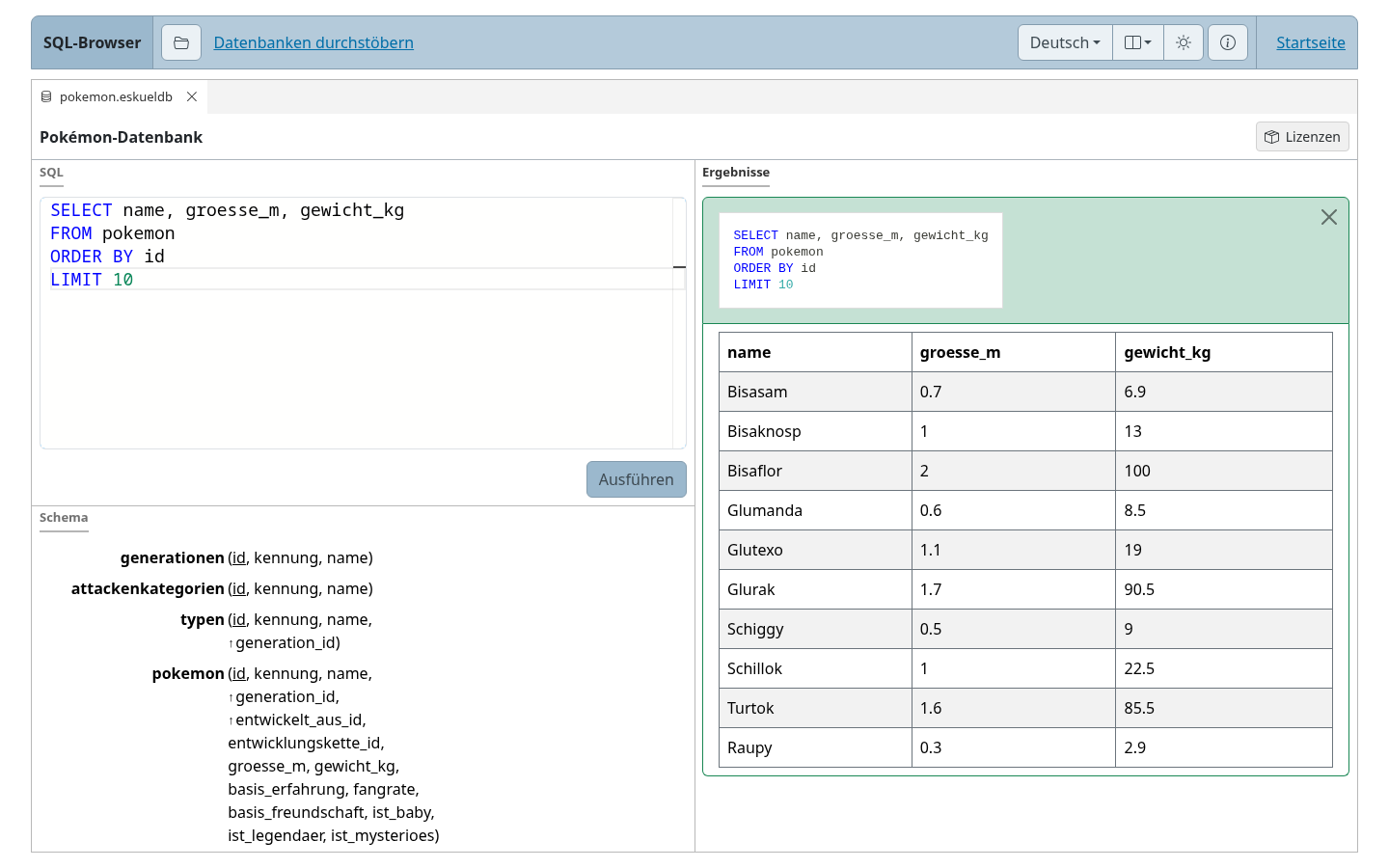Image resolution: width=1389 pixels, height=868 pixels.
Task: Open the info icon button
Action: [x=1228, y=42]
